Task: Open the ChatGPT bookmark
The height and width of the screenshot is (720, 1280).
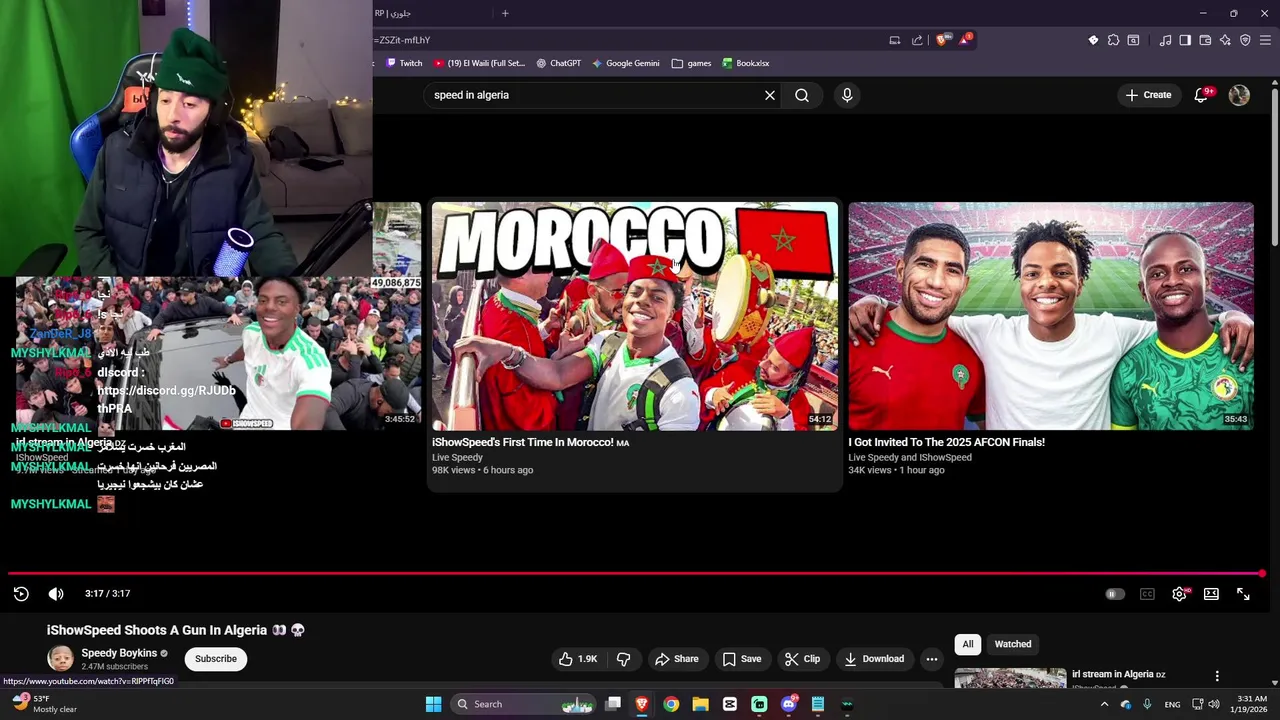Action: (x=558, y=63)
